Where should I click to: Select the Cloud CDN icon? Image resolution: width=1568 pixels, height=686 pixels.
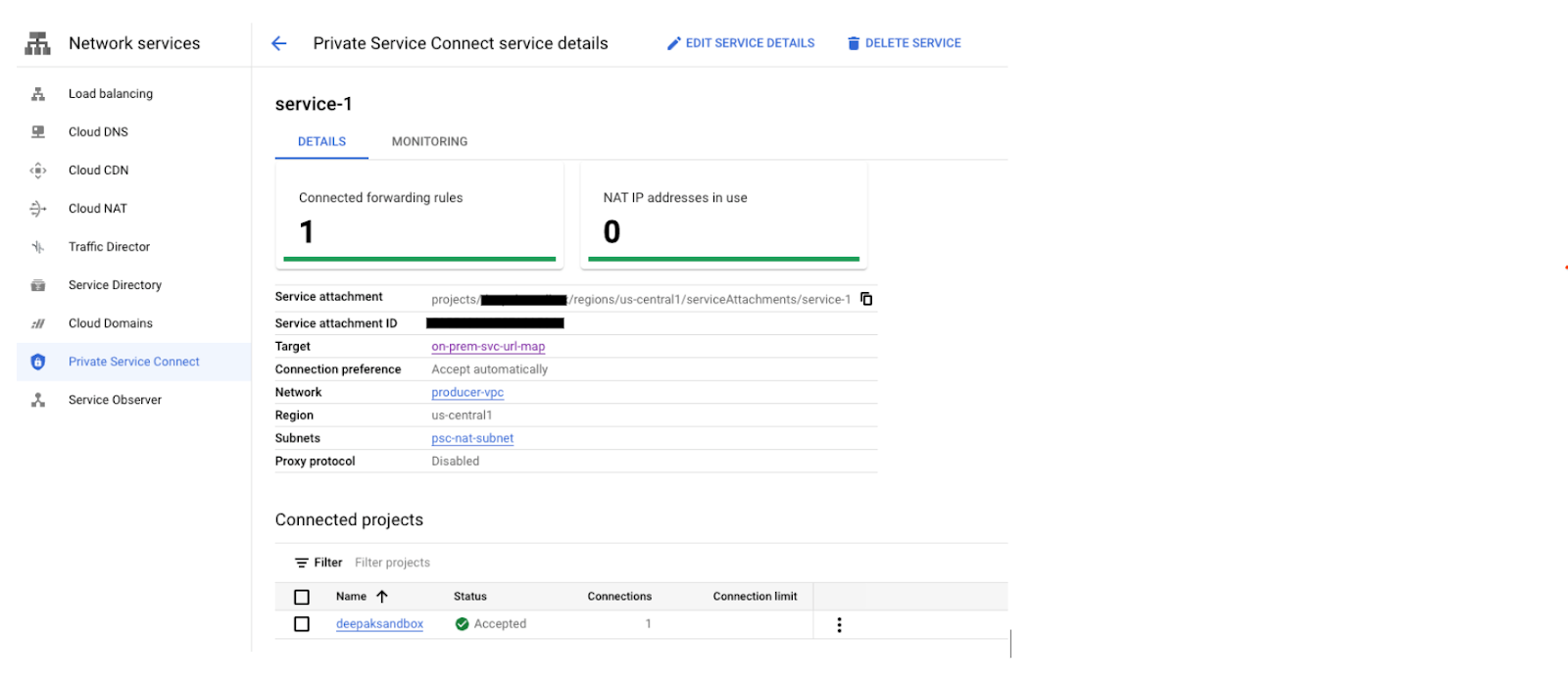coord(38,171)
